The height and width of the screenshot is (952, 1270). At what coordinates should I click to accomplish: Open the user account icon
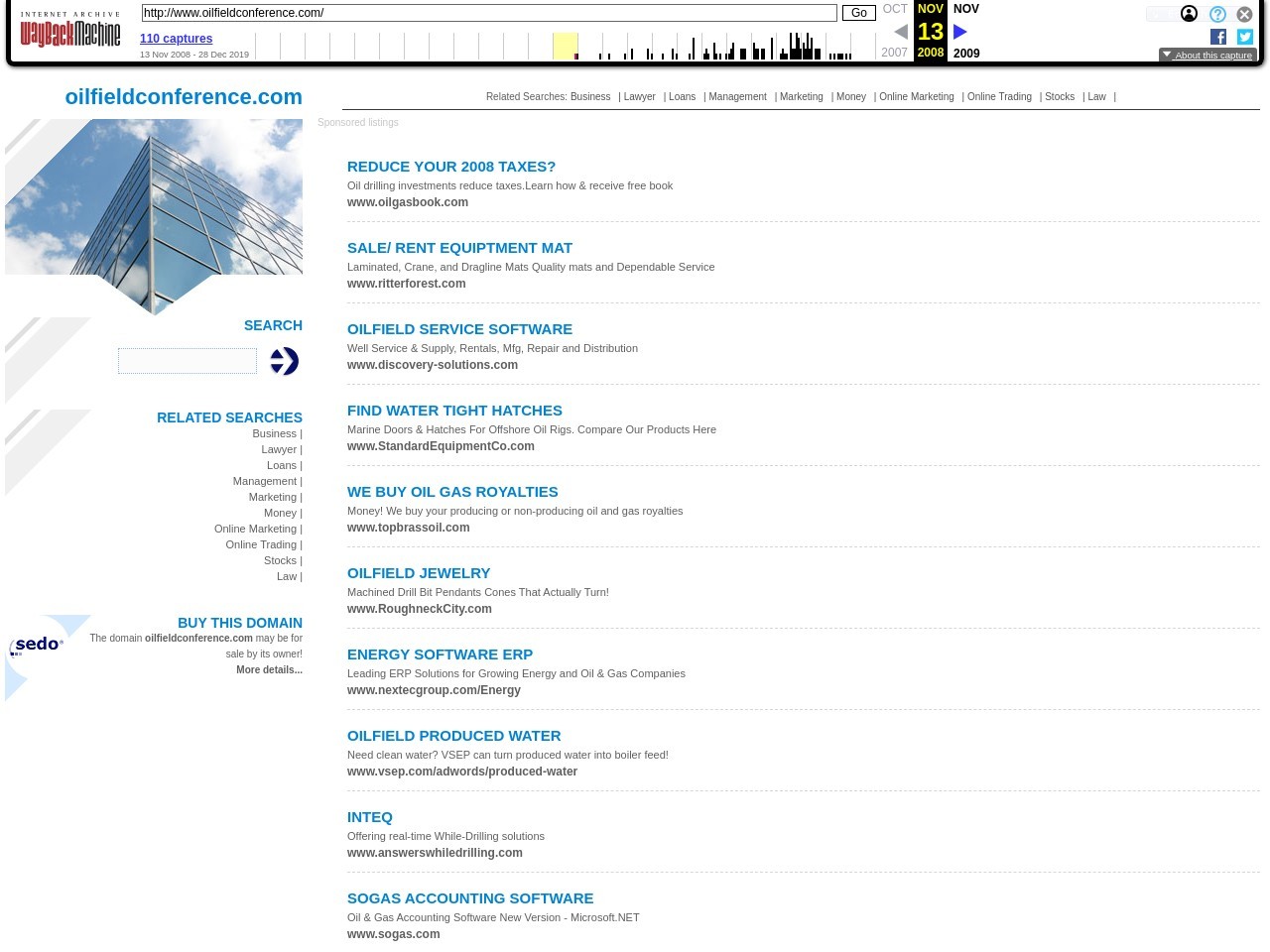pyautogui.click(x=1189, y=14)
